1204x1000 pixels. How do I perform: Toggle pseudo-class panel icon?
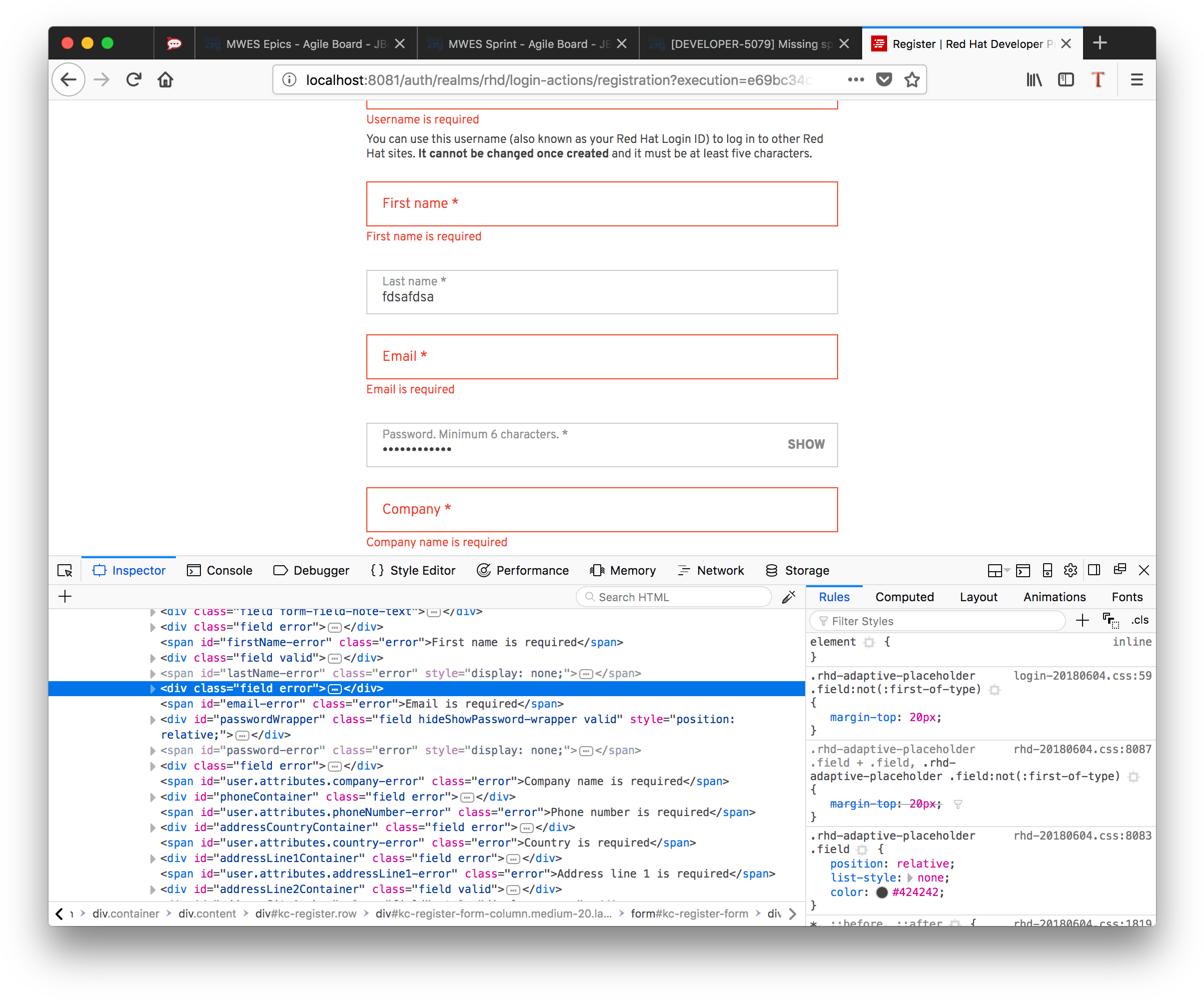pyautogui.click(x=1111, y=620)
